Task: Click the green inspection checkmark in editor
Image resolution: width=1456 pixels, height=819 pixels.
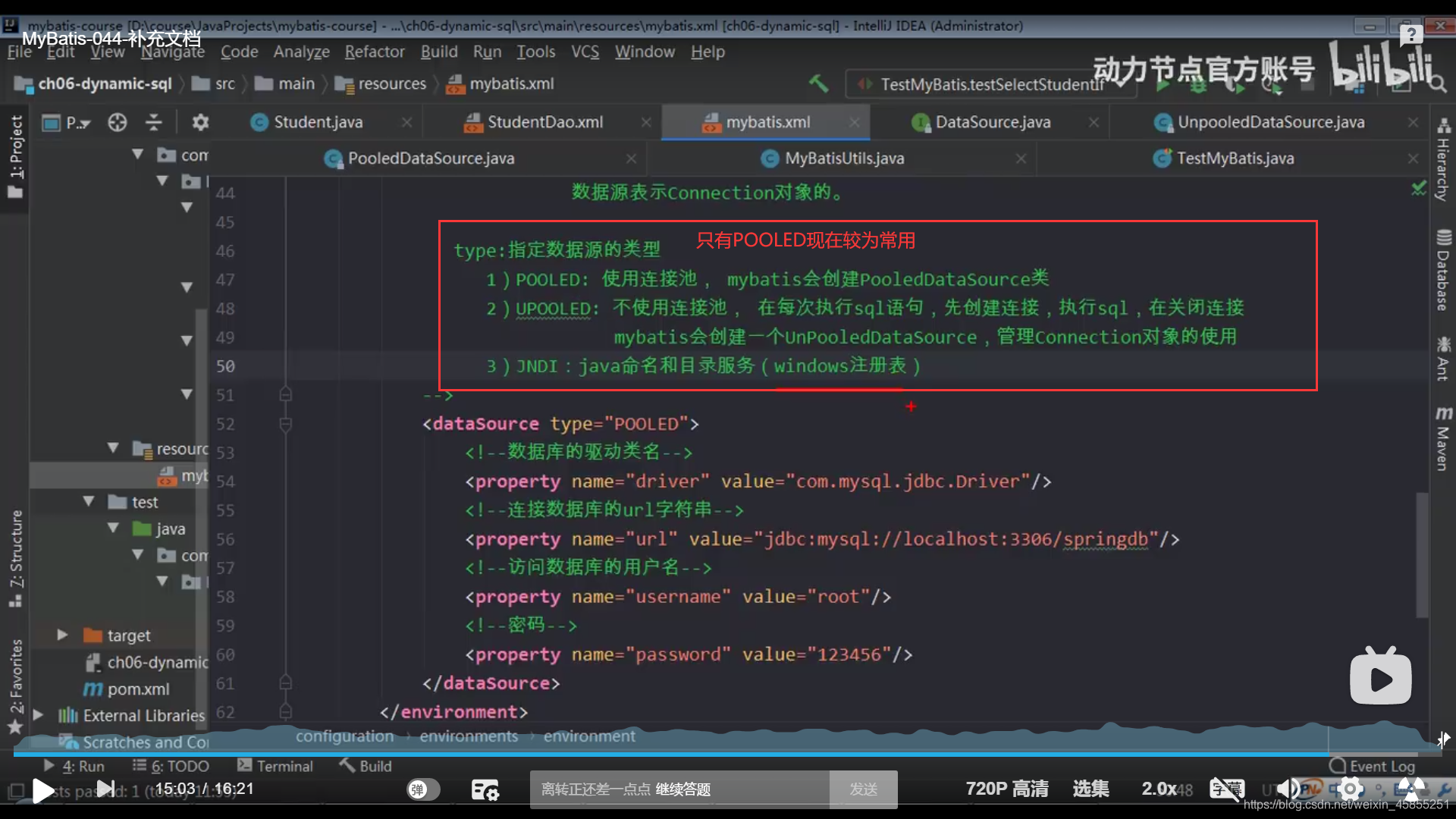Action: coord(1418,188)
